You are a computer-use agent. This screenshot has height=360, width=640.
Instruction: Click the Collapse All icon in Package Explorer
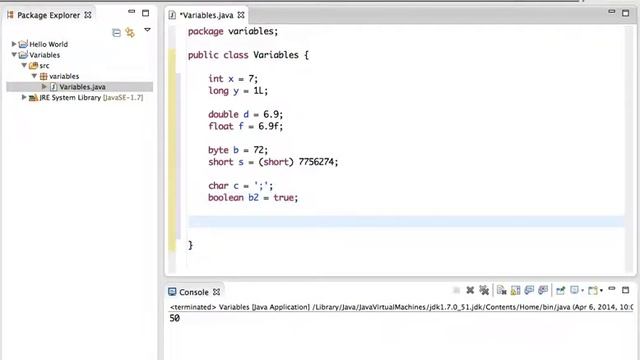(x=116, y=33)
